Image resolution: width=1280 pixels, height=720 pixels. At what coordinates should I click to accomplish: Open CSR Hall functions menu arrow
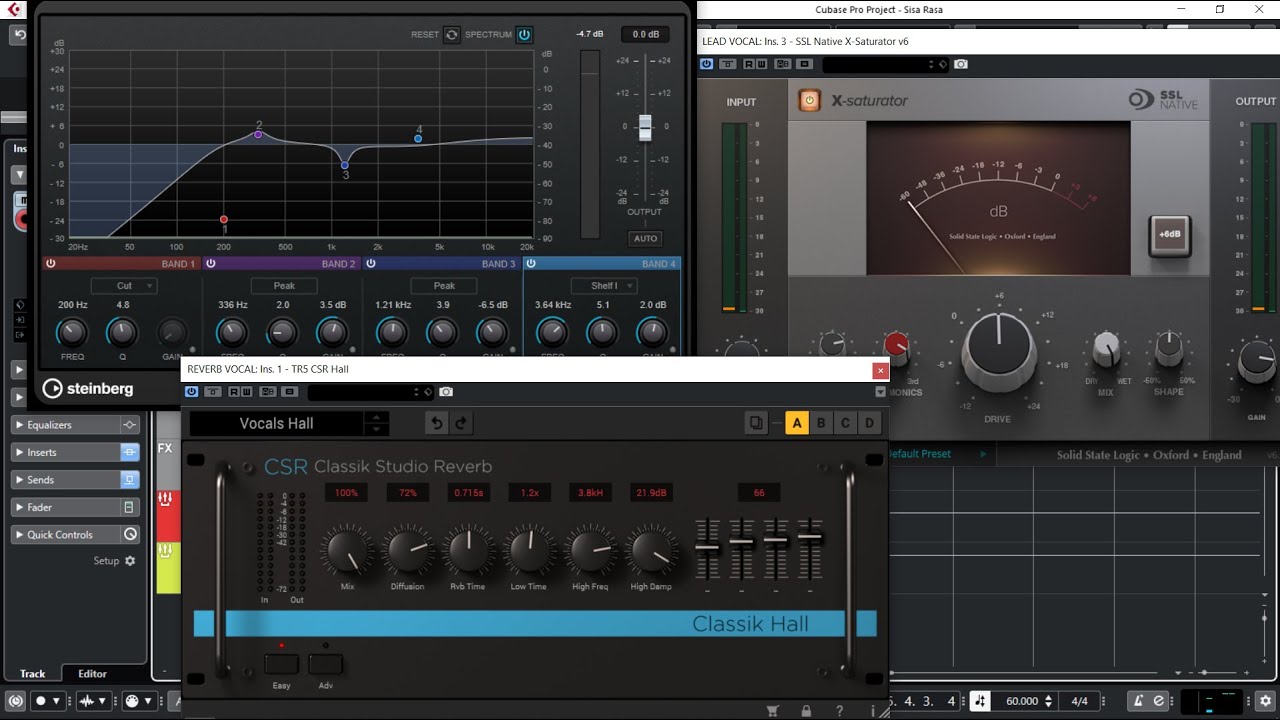880,392
